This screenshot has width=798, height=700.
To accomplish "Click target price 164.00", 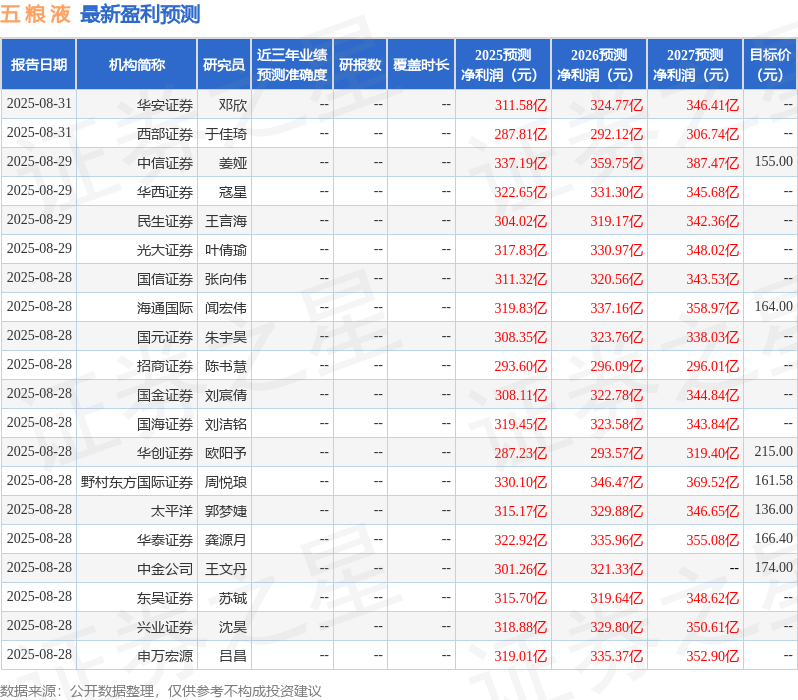I will [x=774, y=306].
